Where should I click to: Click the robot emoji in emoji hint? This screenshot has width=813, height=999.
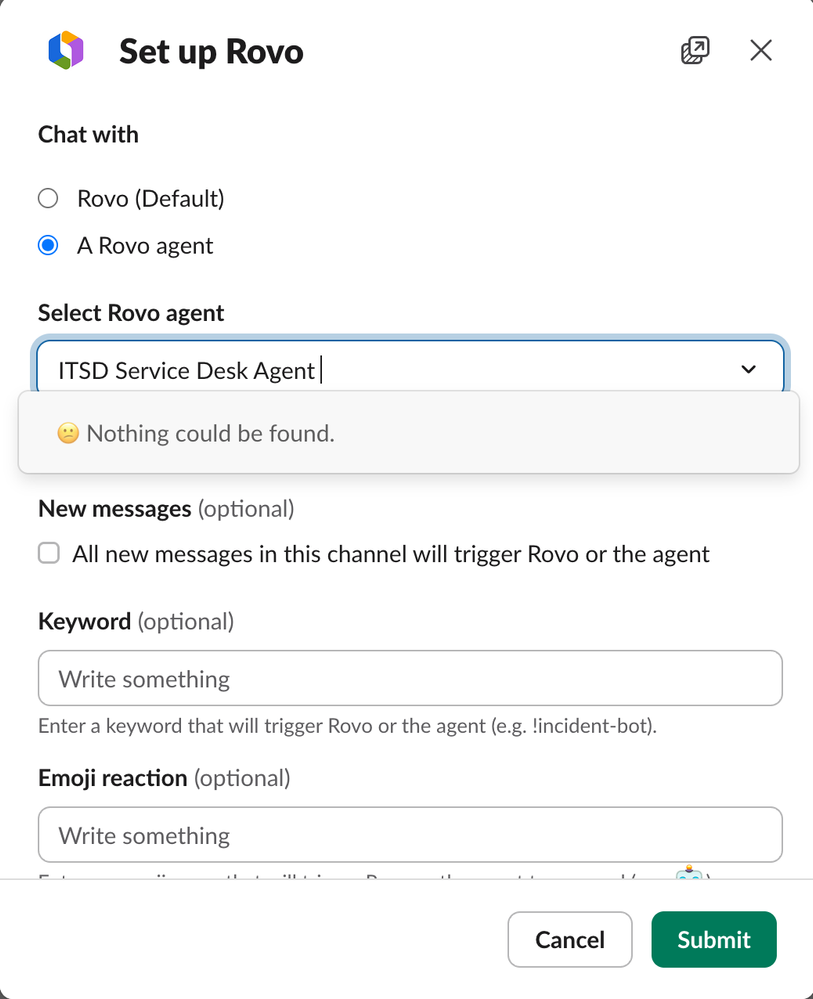(689, 872)
